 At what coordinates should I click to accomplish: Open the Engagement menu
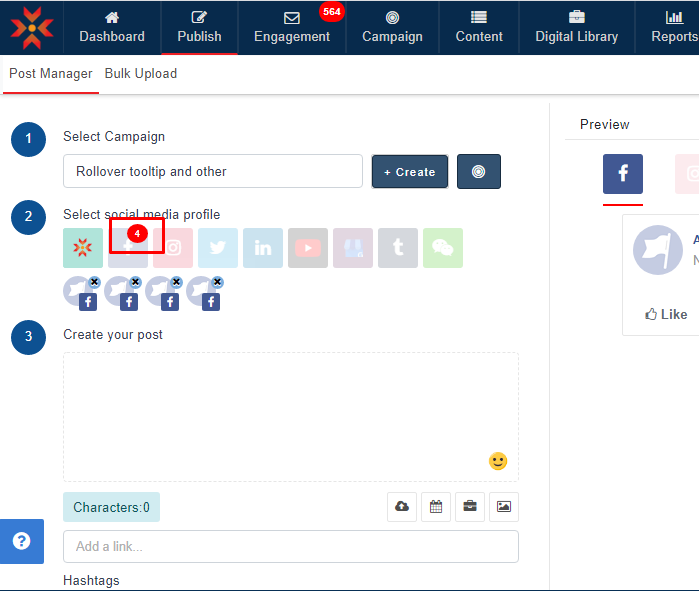tap(292, 28)
